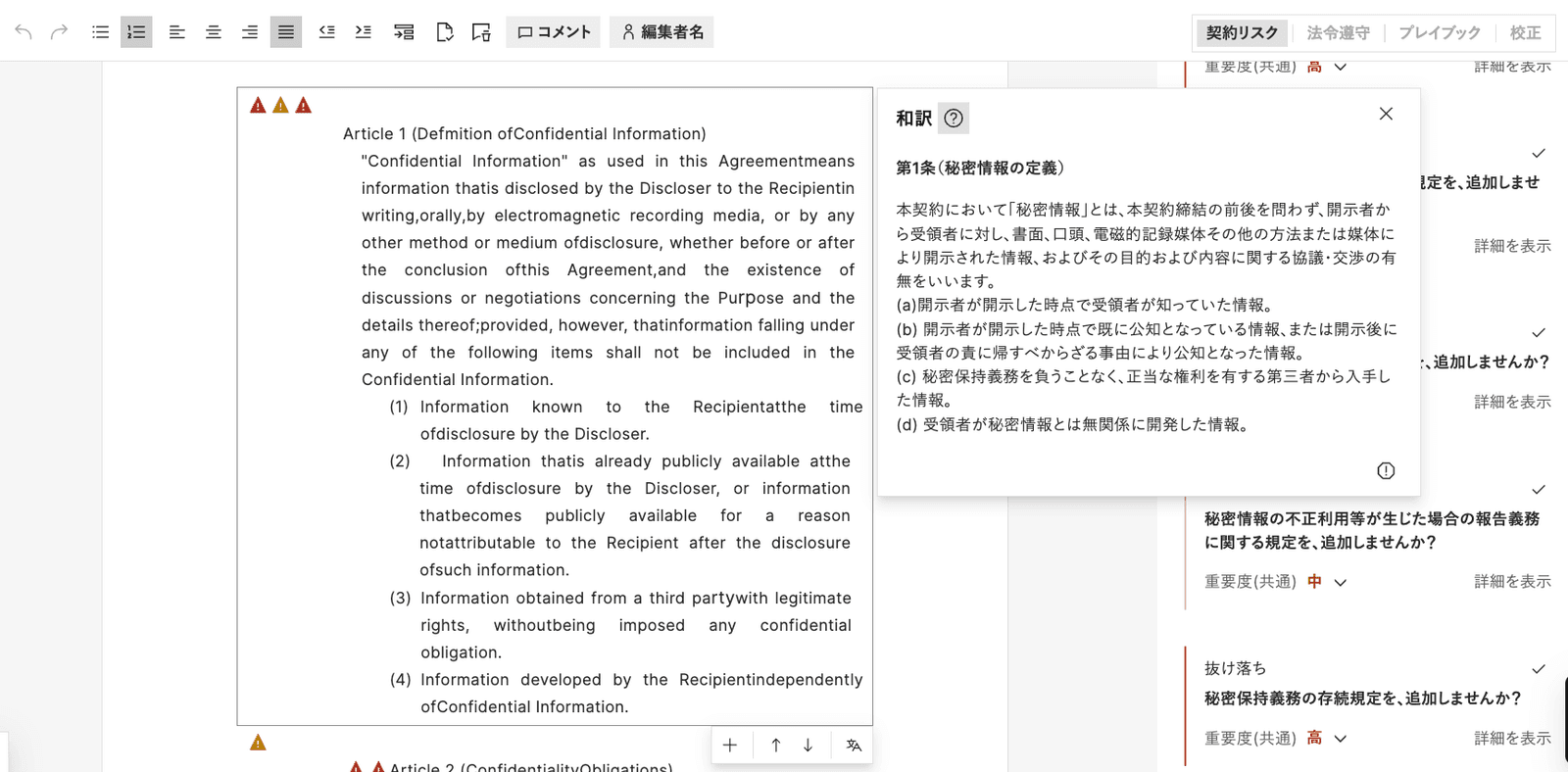Toggle the numbered list icon
The height and width of the screenshot is (772, 1568).
[136, 32]
